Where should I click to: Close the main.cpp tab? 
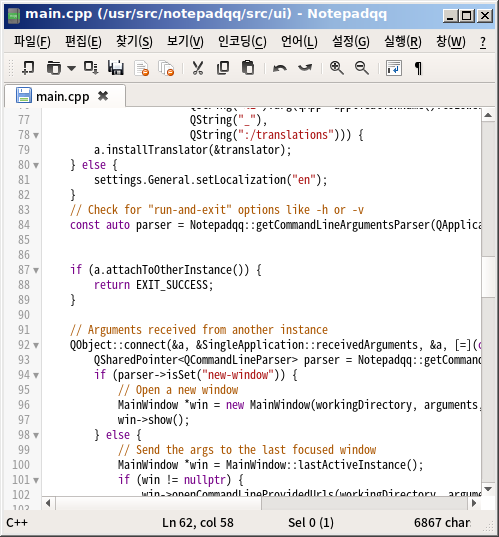pyautogui.click(x=103, y=96)
